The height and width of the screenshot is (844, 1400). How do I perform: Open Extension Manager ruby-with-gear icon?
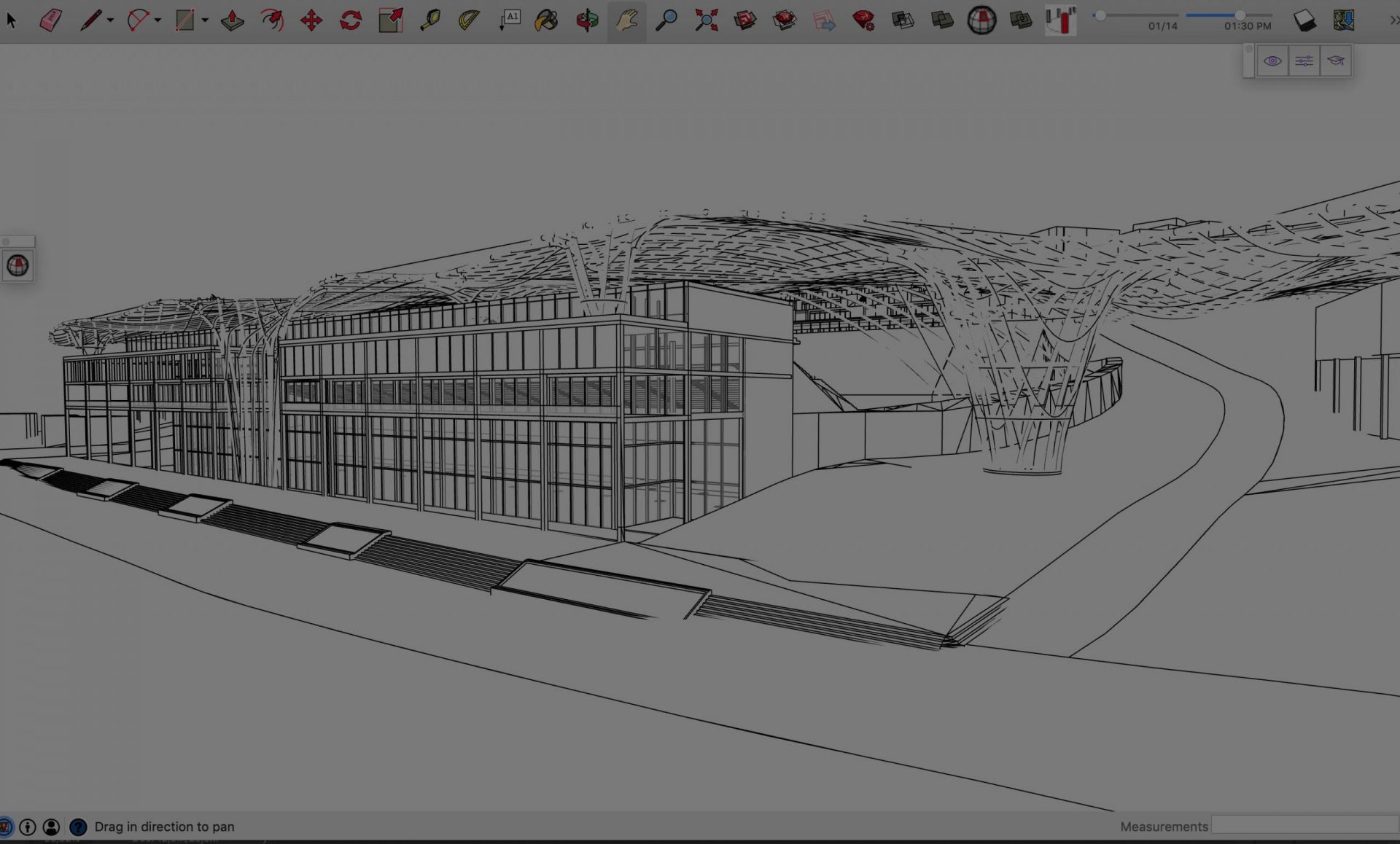click(863, 20)
